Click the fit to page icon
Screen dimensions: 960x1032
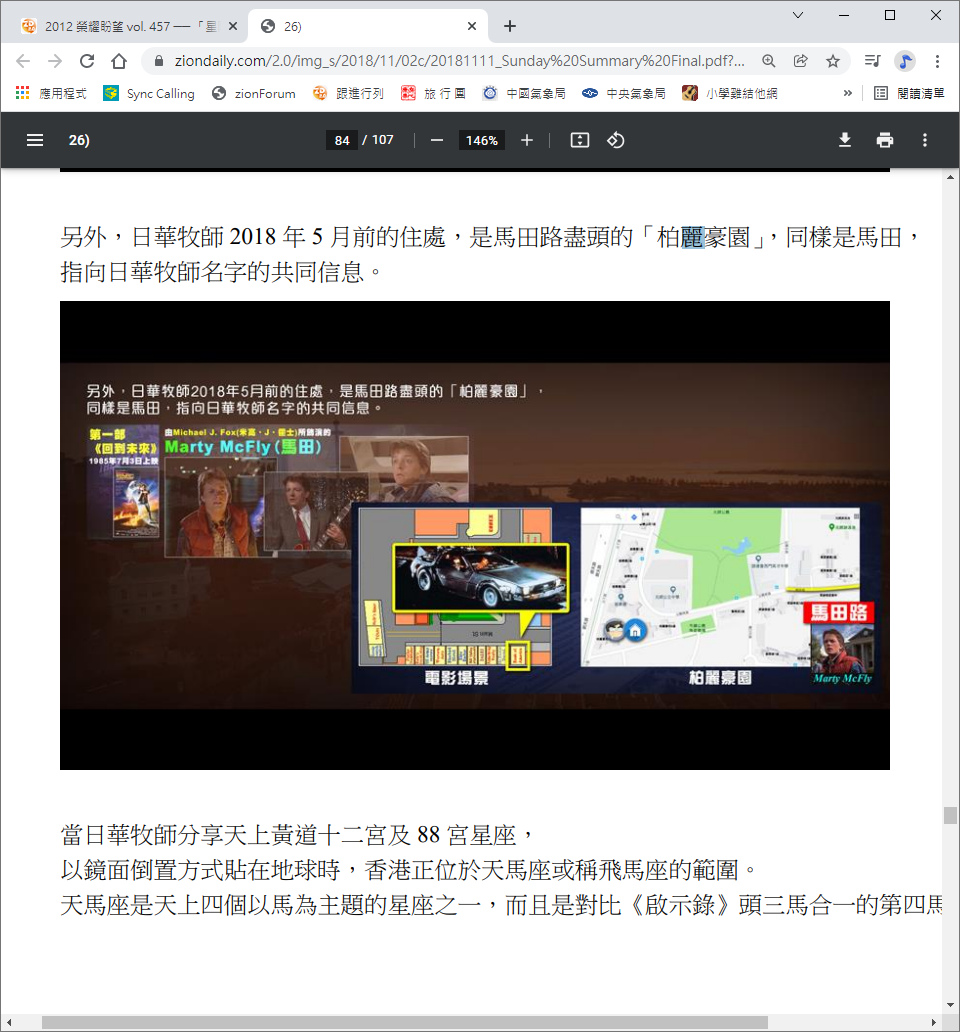pyautogui.click(x=580, y=140)
